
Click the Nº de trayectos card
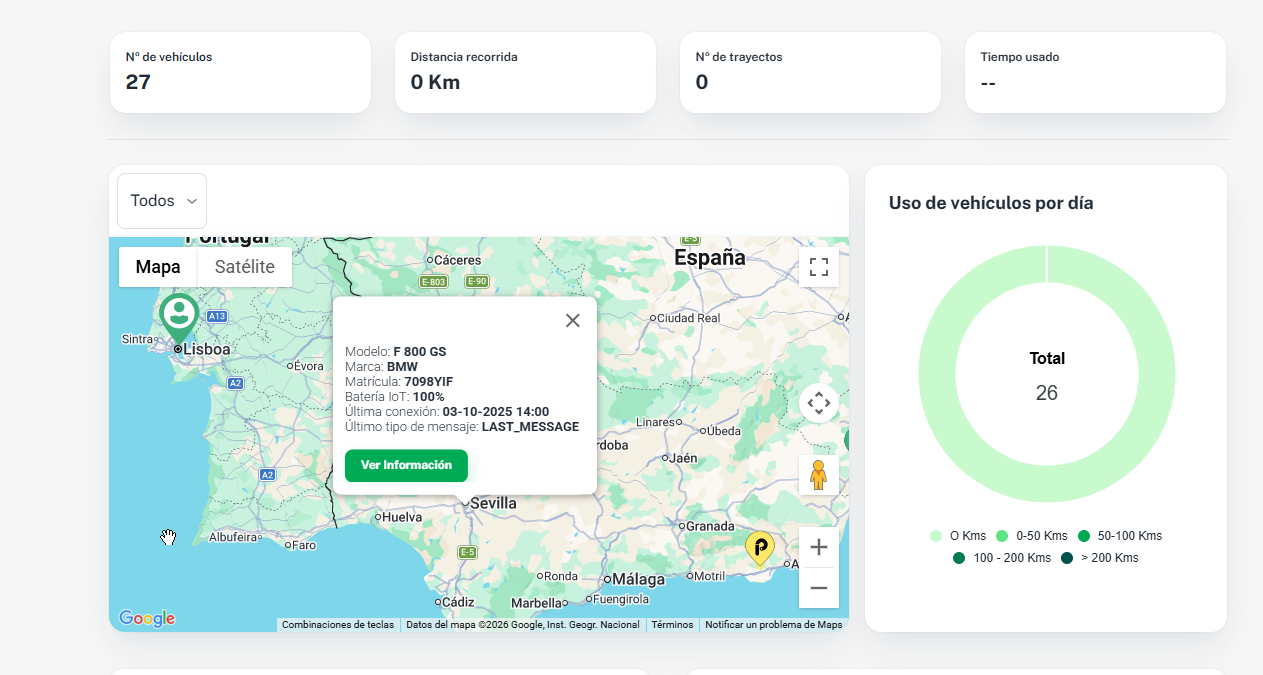click(810, 72)
